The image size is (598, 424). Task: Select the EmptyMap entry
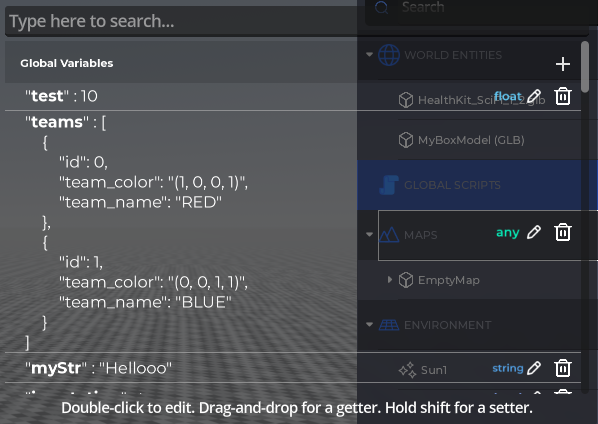click(448, 280)
